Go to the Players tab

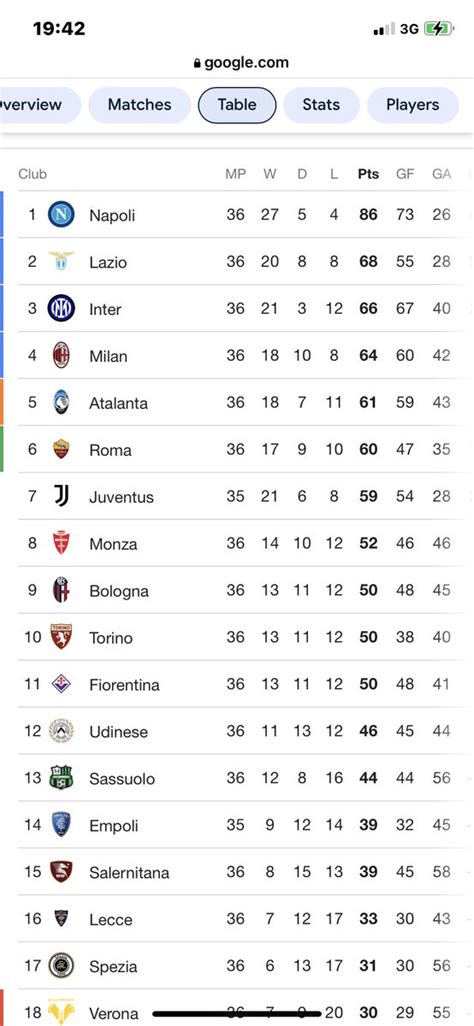click(x=412, y=105)
